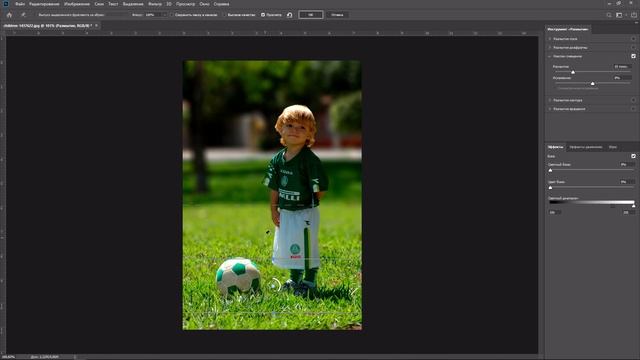This screenshot has width=640, height=360.
Task: Click the Photoshop logo icon
Action: (6, 4)
